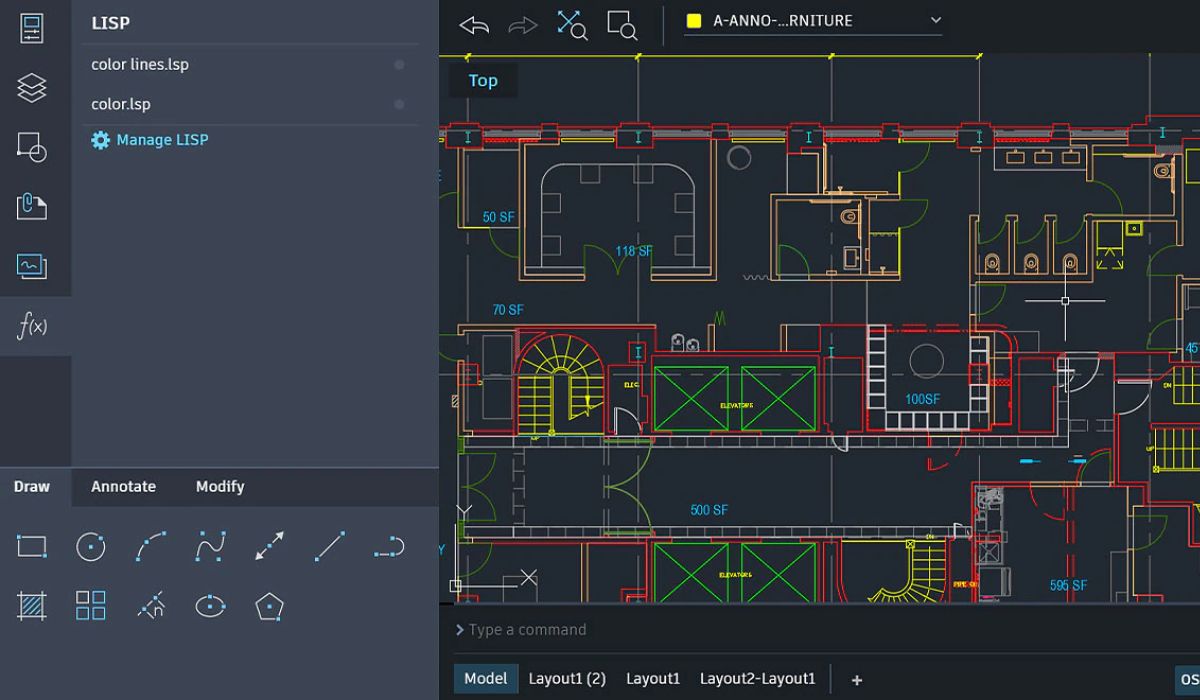1200x700 pixels.
Task: Toggle load status dot for color.lsp
Action: (399, 104)
